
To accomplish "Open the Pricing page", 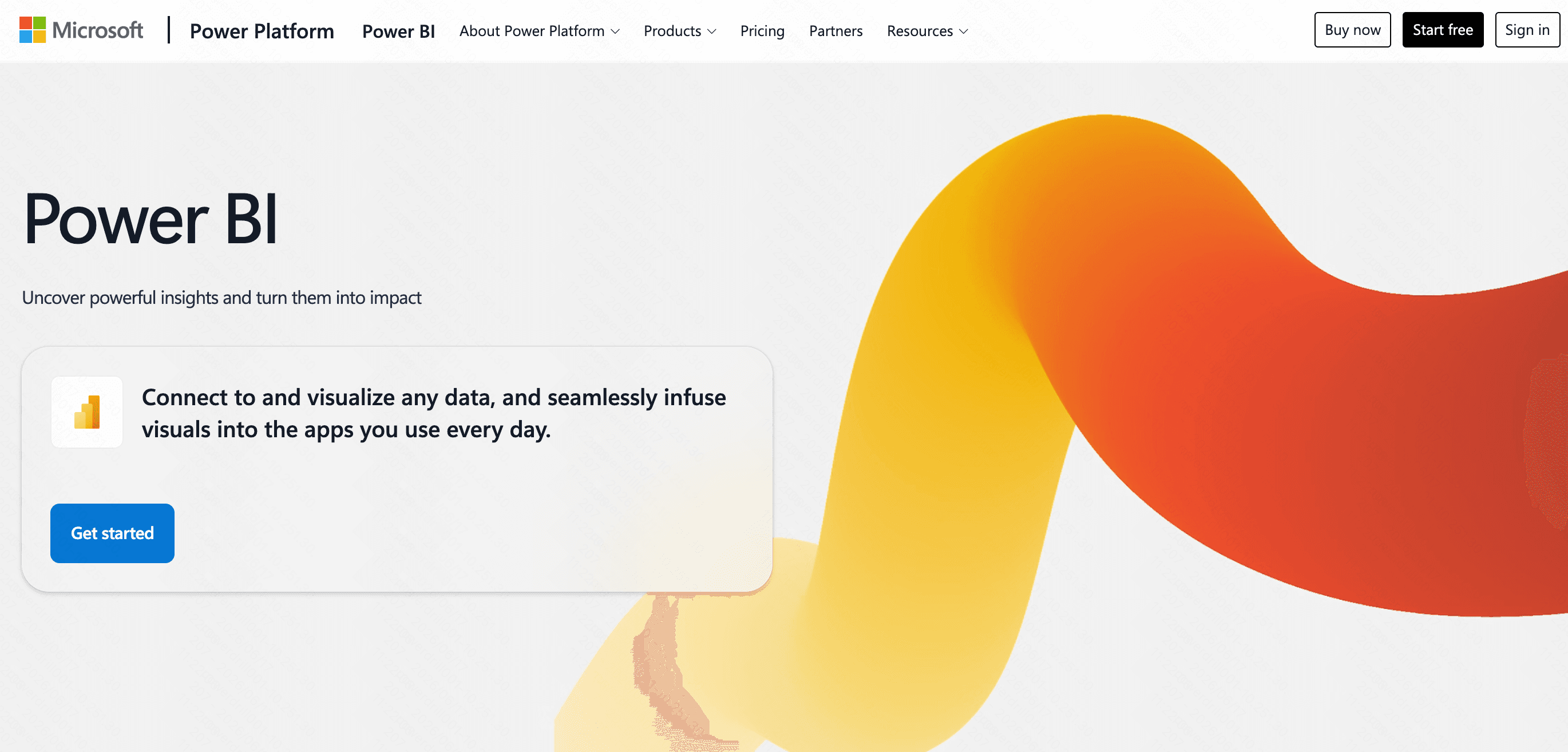I will tap(762, 30).
